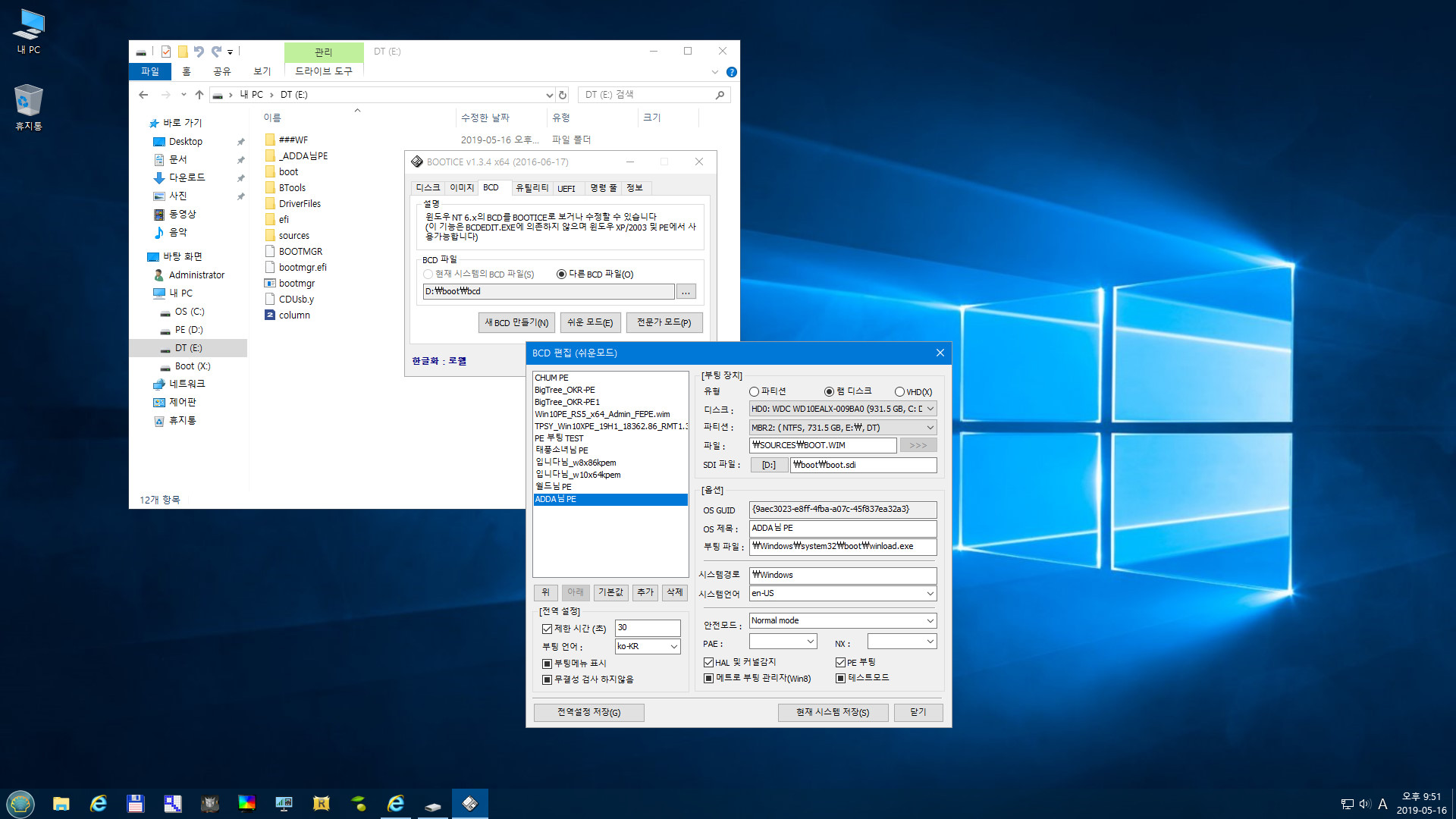The height and width of the screenshot is (819, 1456).
Task: Open the network monitor taskbar icon
Action: tap(284, 804)
